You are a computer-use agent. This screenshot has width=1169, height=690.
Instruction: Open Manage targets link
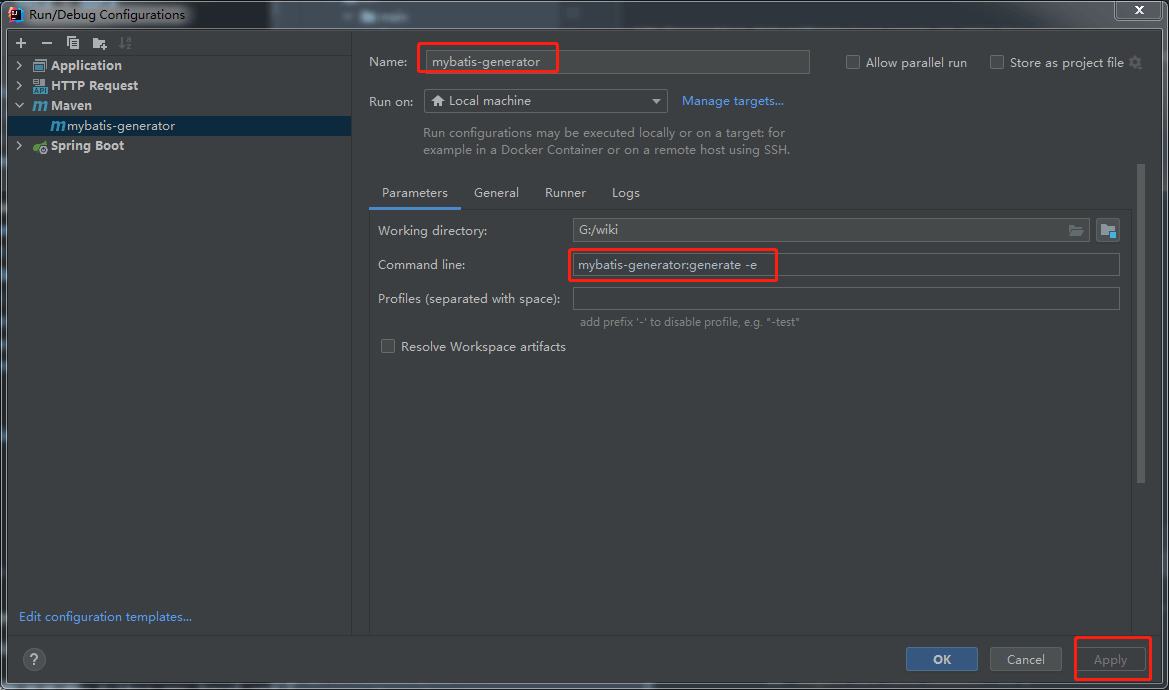pos(732,101)
